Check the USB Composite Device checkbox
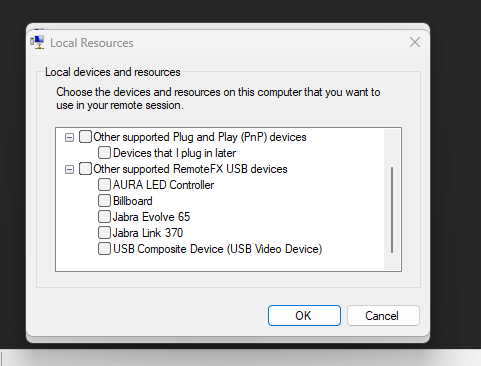Screen dimensions: 481x366 click(104, 249)
